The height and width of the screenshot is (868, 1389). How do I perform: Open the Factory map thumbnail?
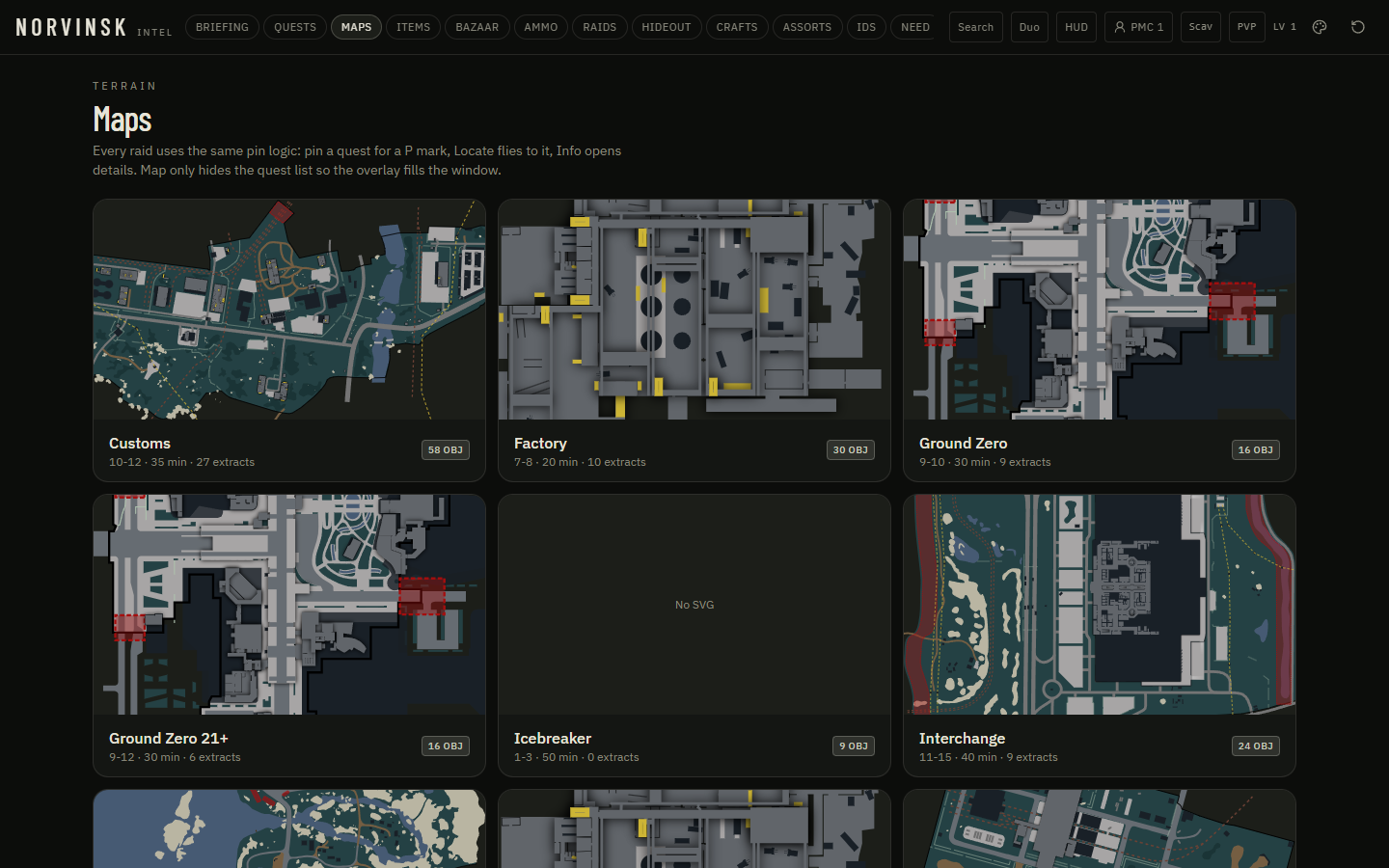click(694, 310)
